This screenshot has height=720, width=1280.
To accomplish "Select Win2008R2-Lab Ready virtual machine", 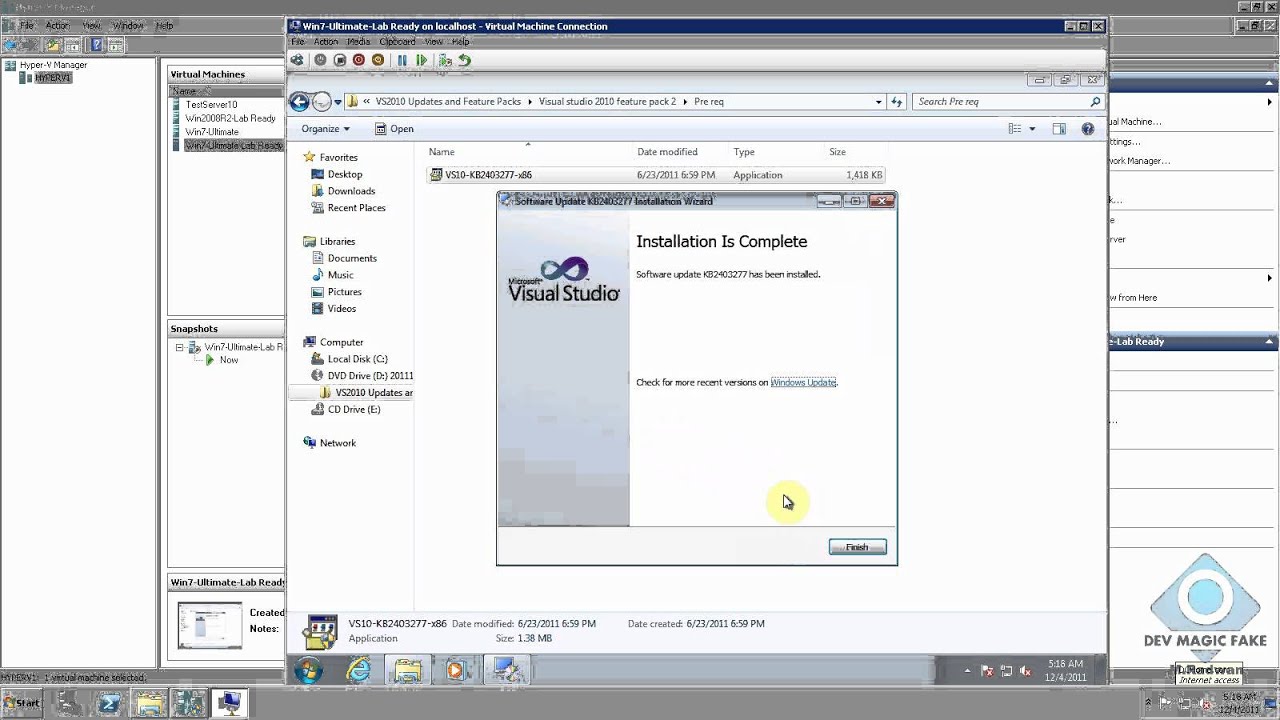I will click(x=230, y=118).
